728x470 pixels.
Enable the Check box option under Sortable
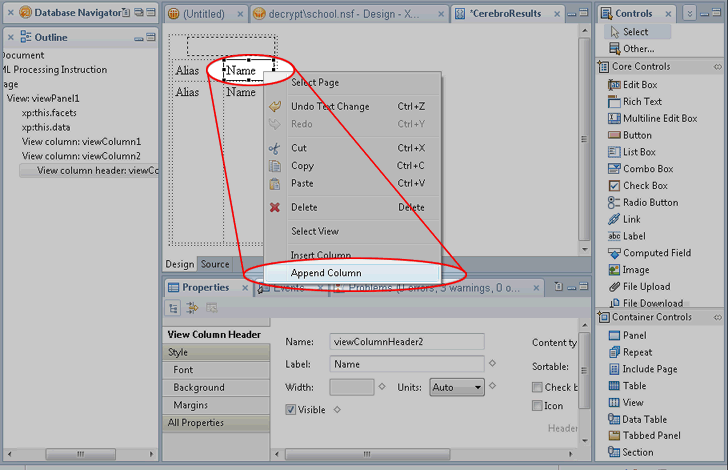537,387
